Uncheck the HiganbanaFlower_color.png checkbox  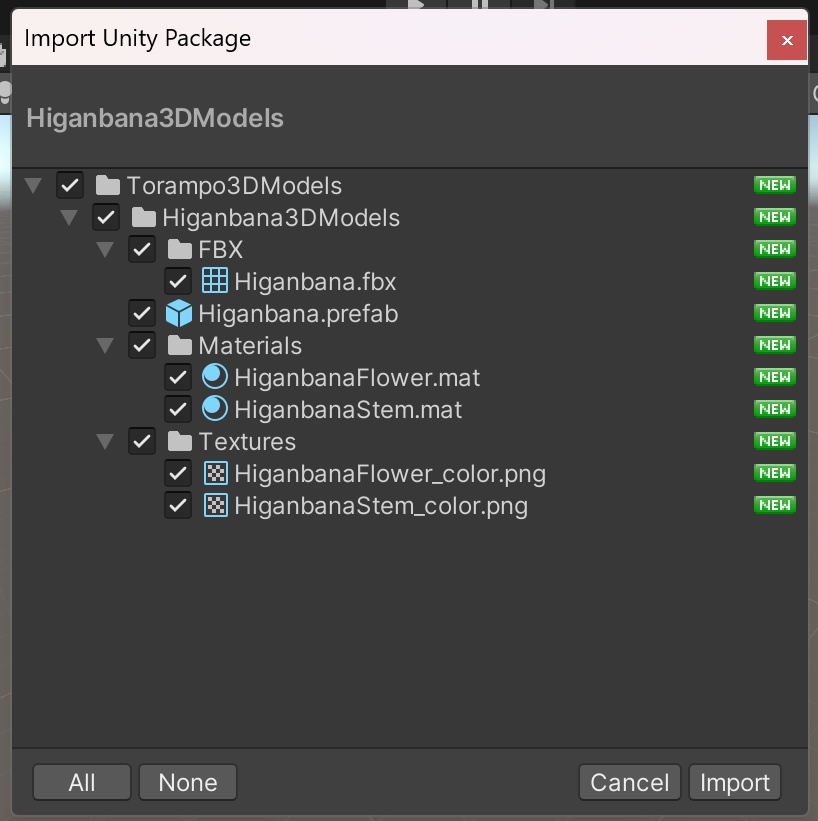click(x=178, y=473)
